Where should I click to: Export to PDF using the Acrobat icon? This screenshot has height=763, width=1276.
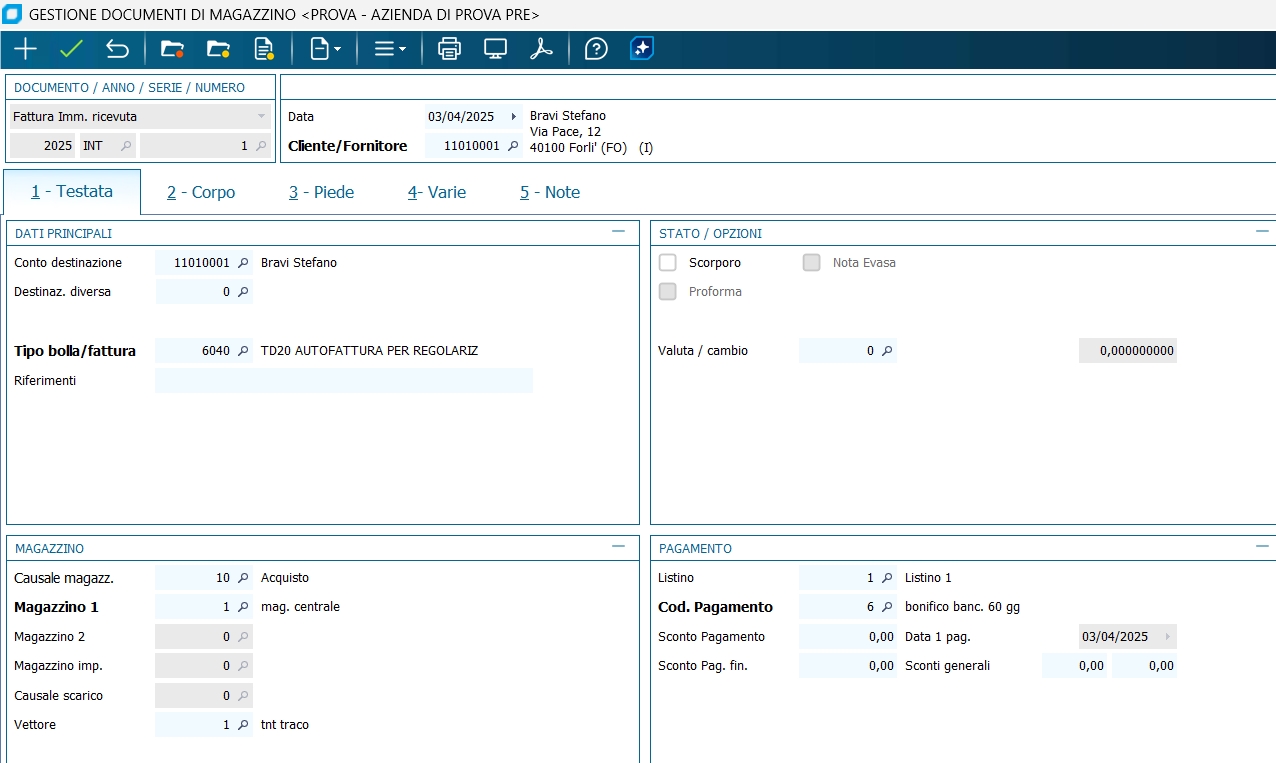point(541,49)
